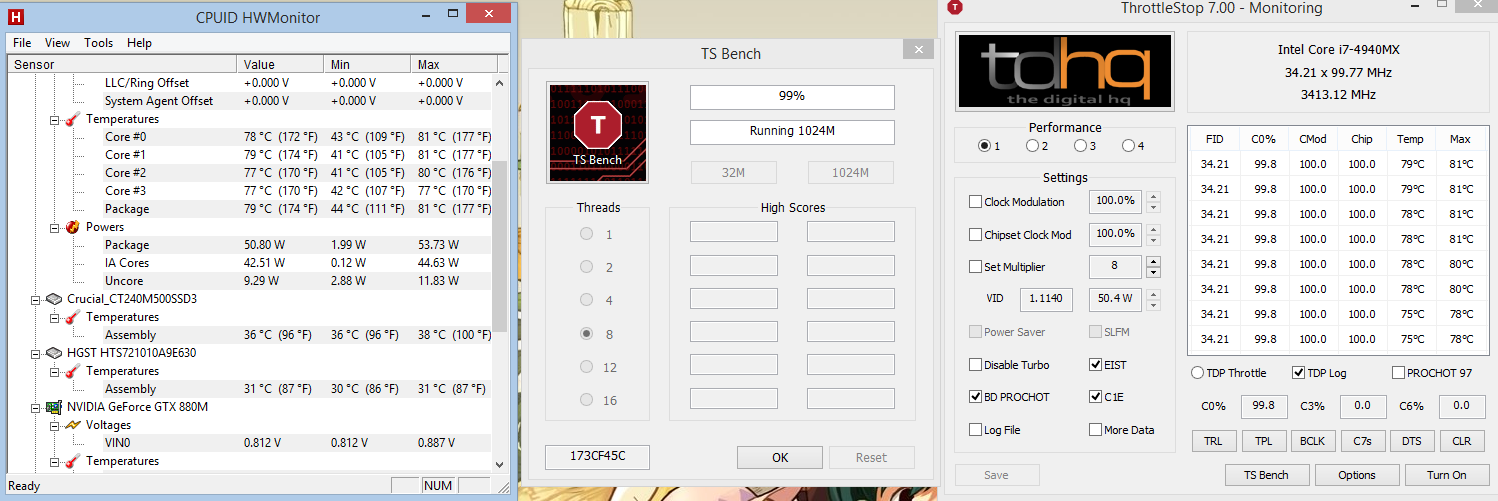Viewport: 1498px width, 501px height.
Task: Decrease Set Multiplier with down stepper arrow
Action: coord(1154,273)
